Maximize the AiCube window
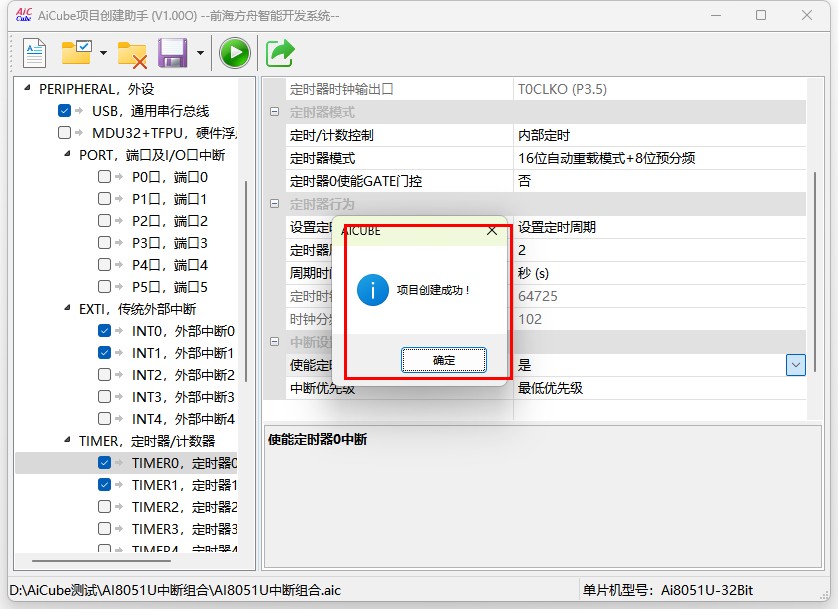Screen dimensions: 838x609 coord(761,15)
